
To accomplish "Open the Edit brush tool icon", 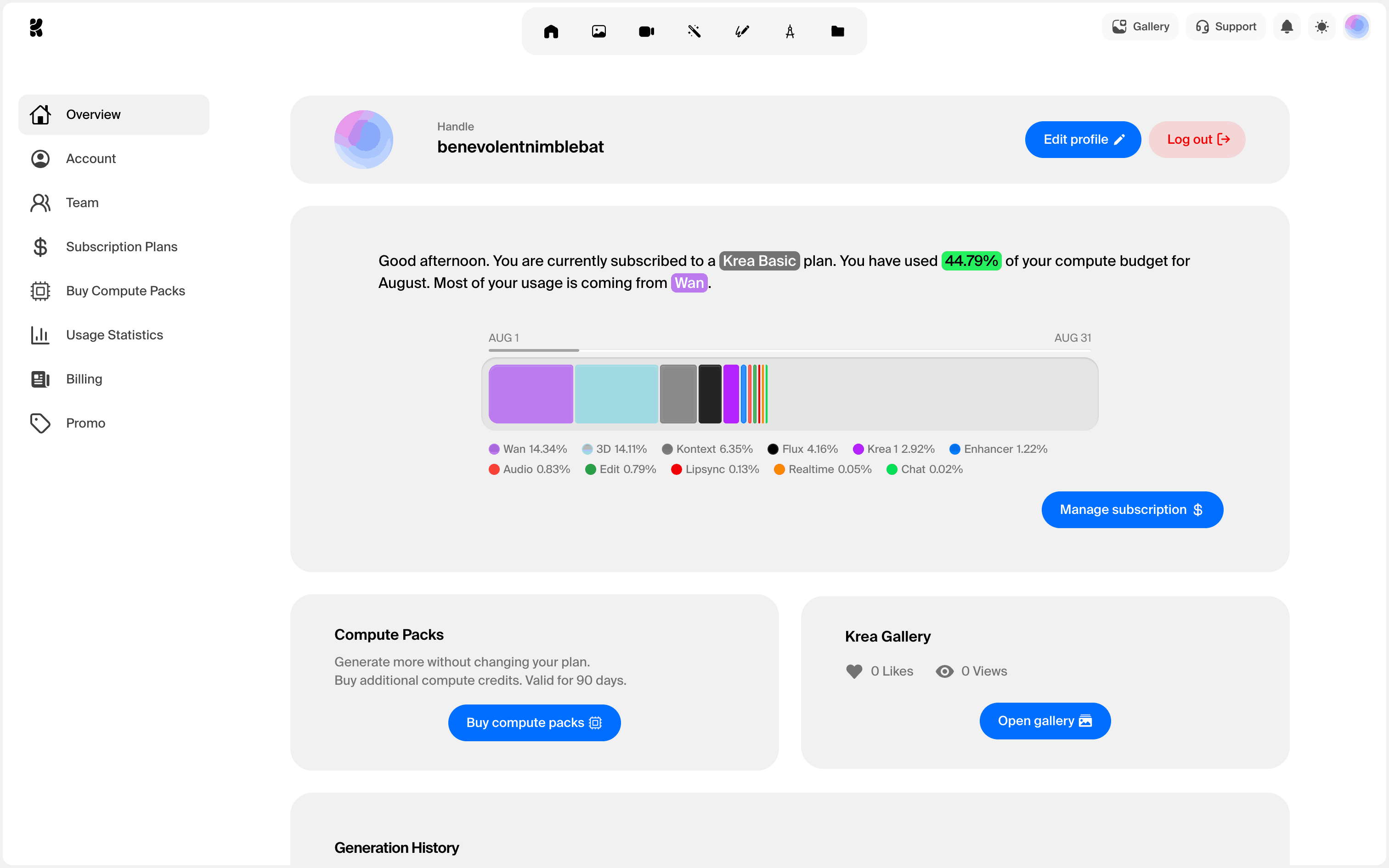I will tap(741, 32).
